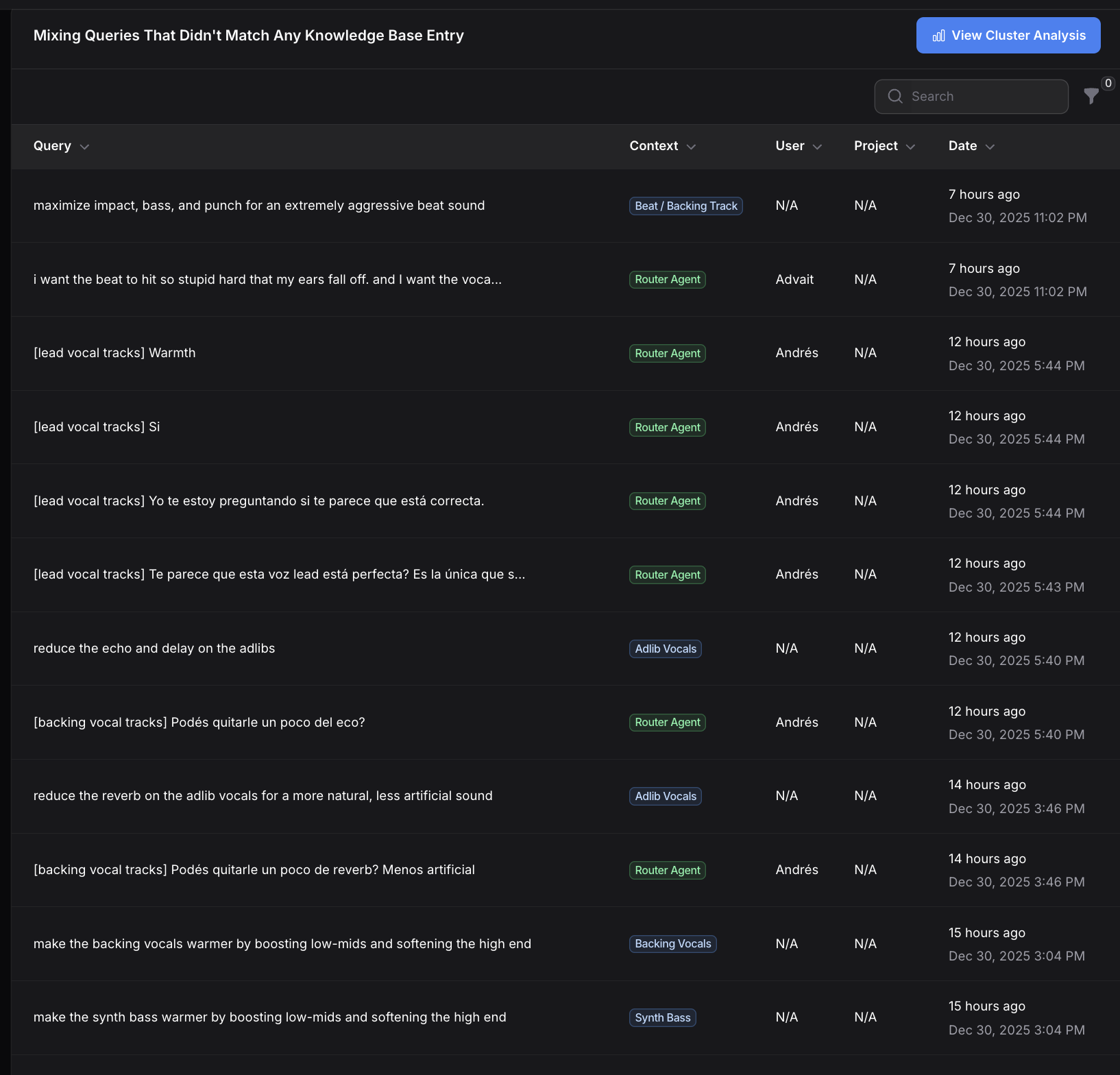The width and height of the screenshot is (1120, 1075).
Task: Select the Beat / Backing Track context tag
Action: [x=685, y=206]
